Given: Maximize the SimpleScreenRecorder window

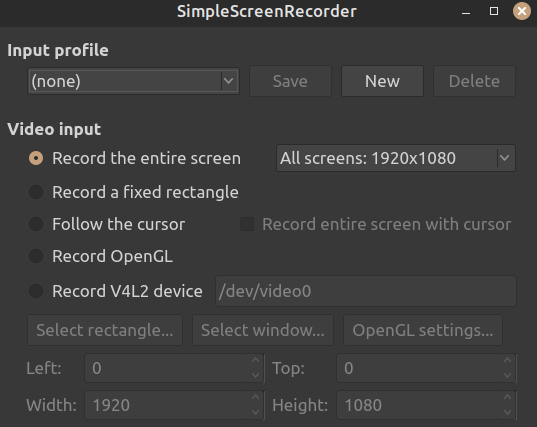Looking at the screenshot, I should (494, 11).
